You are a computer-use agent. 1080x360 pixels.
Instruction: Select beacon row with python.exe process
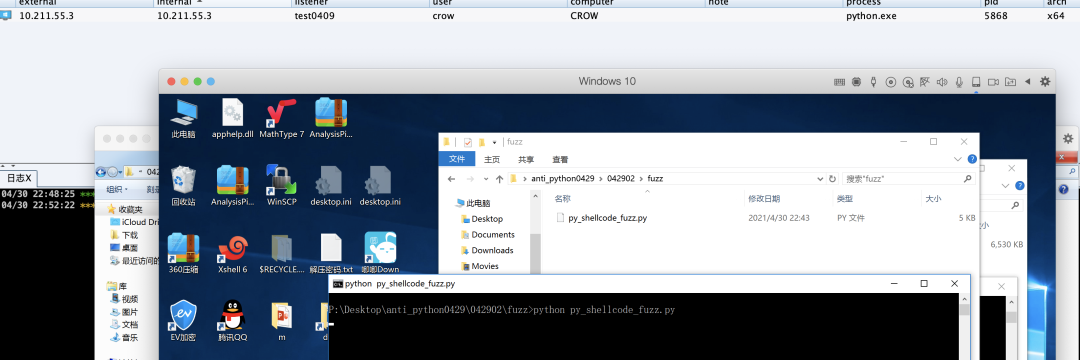(540, 15)
